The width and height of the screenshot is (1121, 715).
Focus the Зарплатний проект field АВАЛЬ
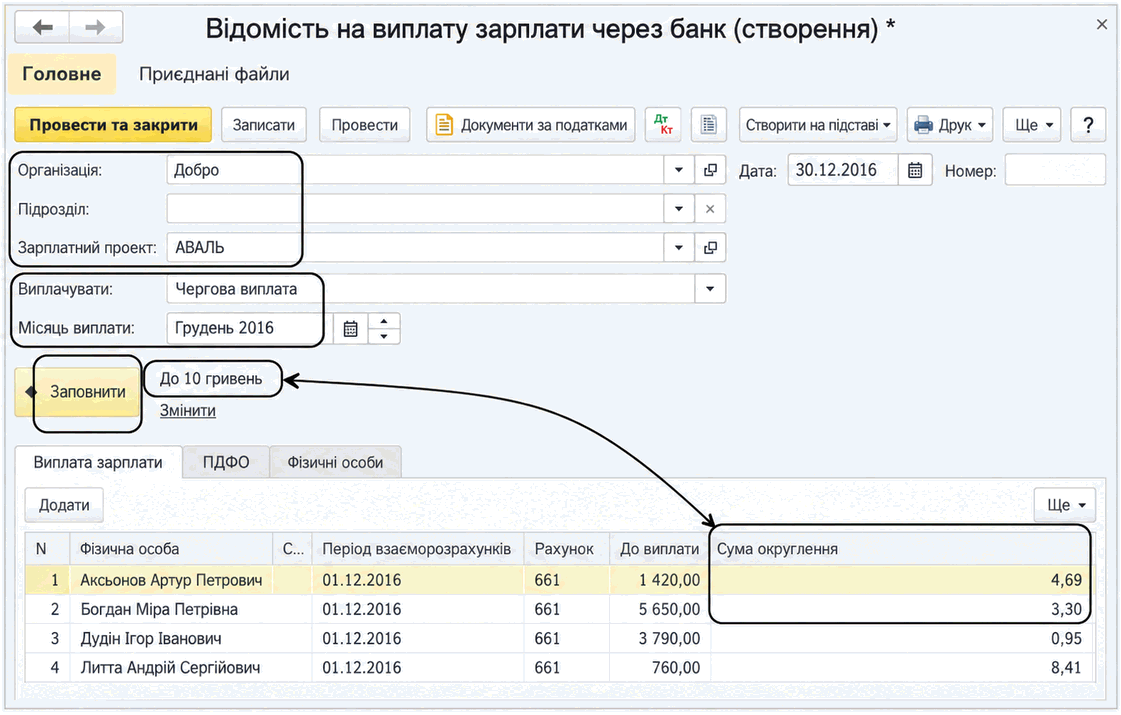coord(415,247)
